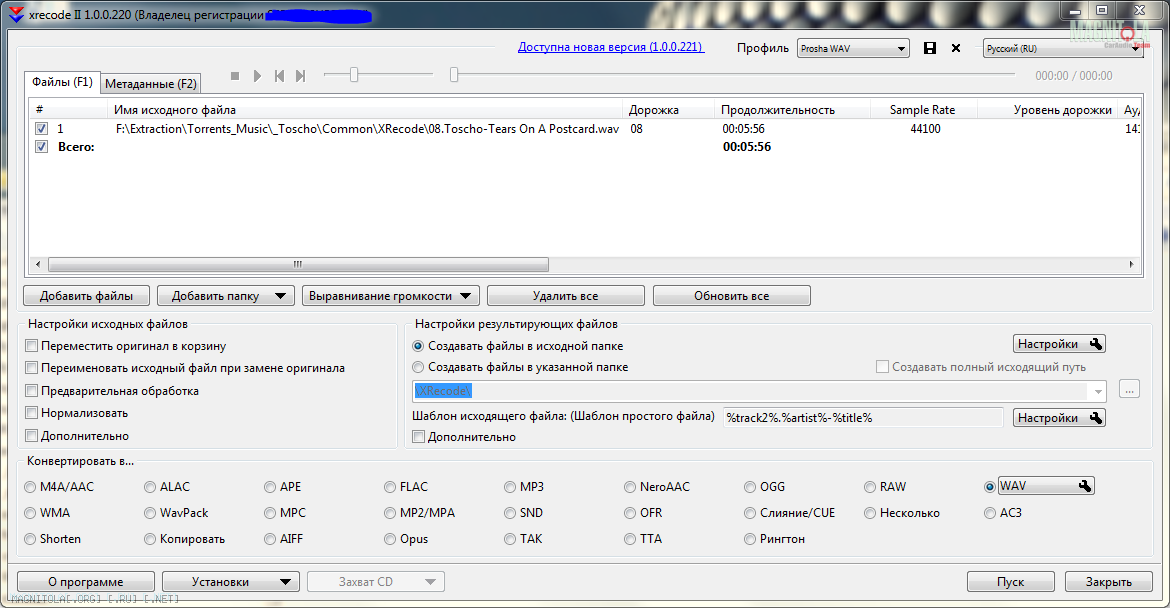This screenshot has width=1170, height=608.
Task: Choose Создавать файлы в указанной папке
Action: 419,367
